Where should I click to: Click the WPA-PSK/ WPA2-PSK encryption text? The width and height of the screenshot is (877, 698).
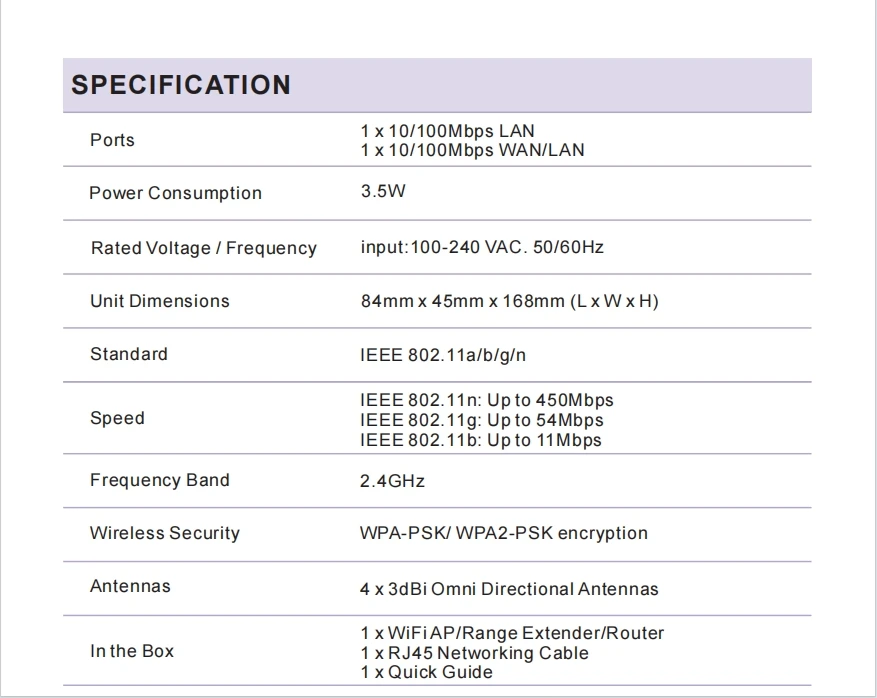(503, 533)
